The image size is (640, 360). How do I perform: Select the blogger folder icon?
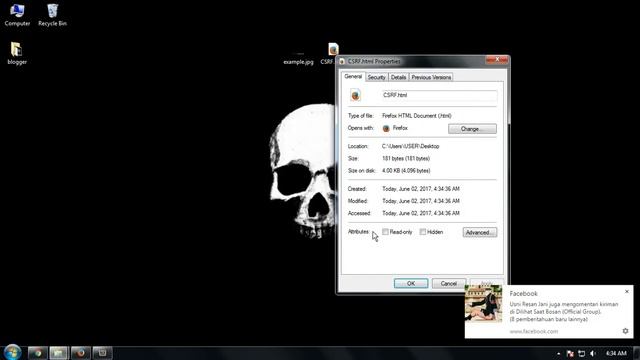tap(17, 53)
